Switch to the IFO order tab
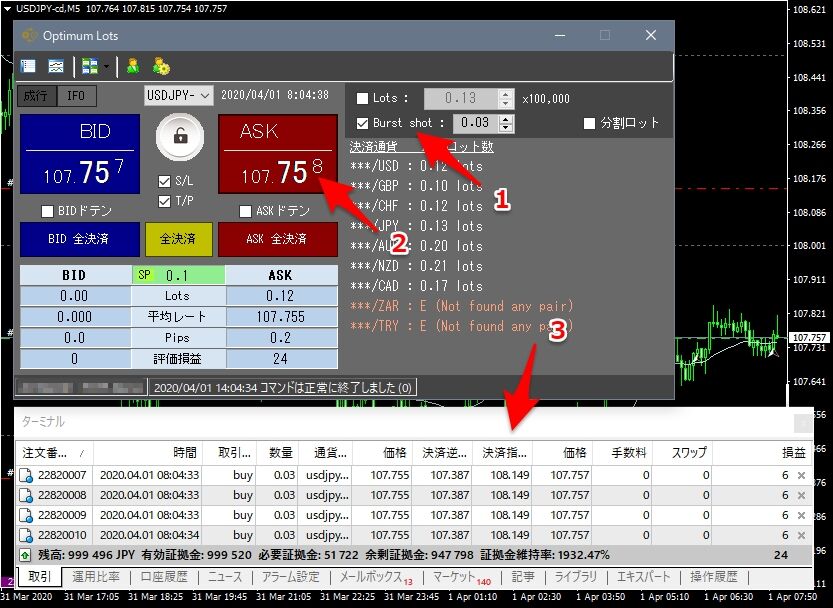Screen dimensions: 833x608 (x=76, y=96)
